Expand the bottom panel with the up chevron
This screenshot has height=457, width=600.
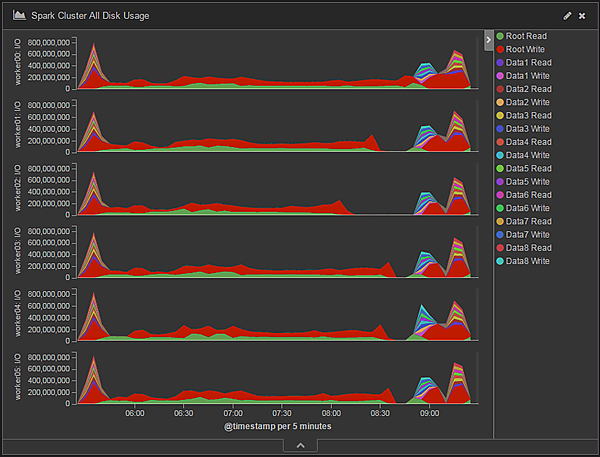300,447
